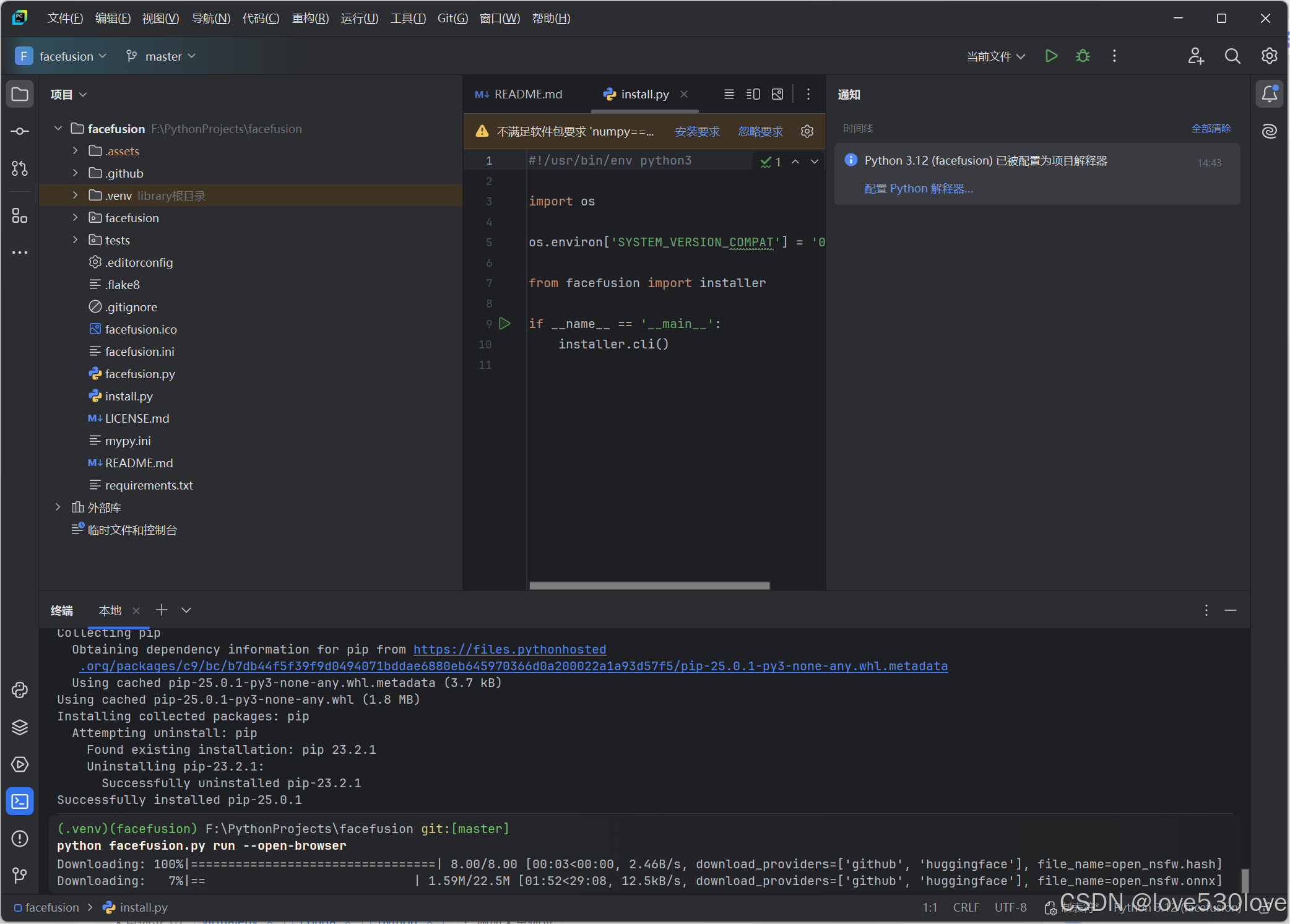Click the Python Packages sidebar icon
Viewport: 1290px width, 924px height.
pyautogui.click(x=20, y=727)
